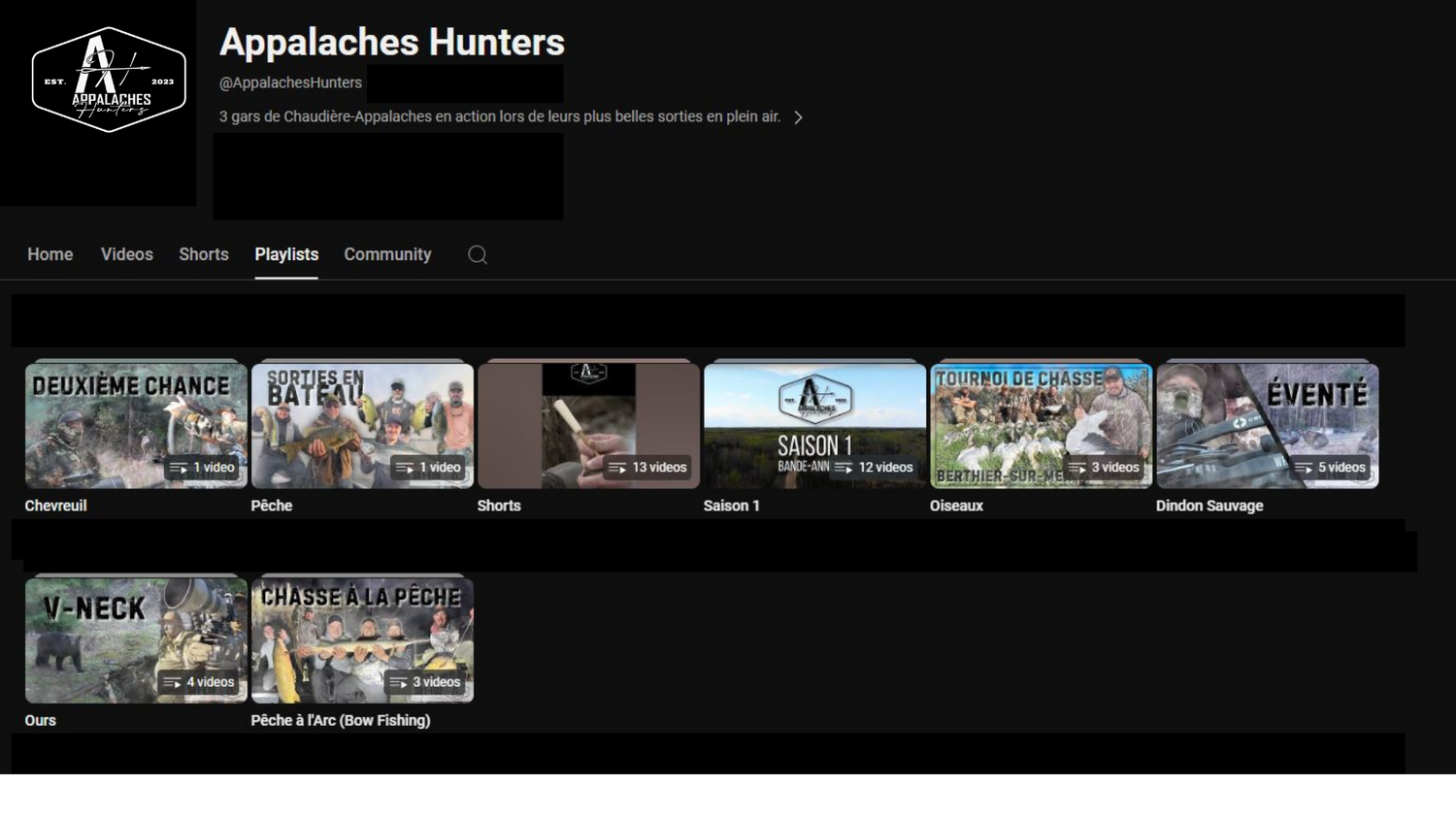Click the 13 videos playlist badge icon

617,468
